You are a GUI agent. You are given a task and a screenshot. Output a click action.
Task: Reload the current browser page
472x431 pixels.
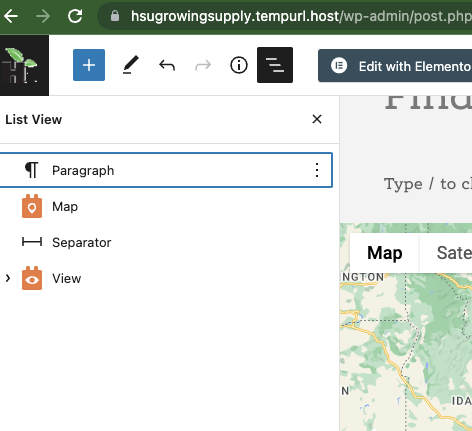pyautogui.click(x=75, y=16)
